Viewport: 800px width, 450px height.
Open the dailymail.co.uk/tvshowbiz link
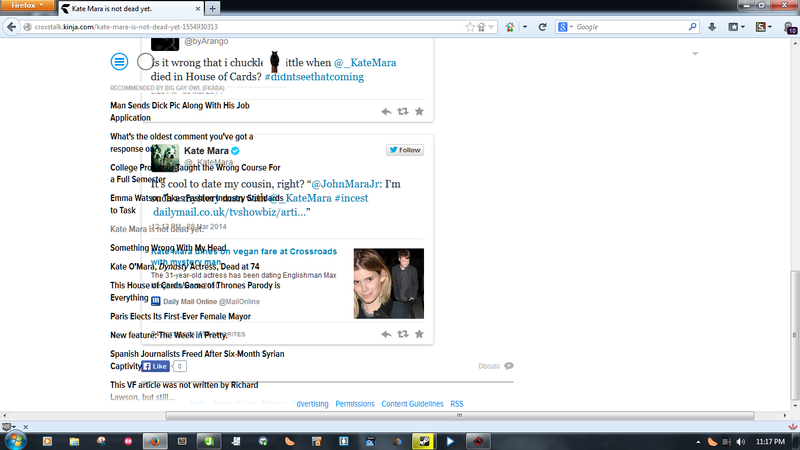click(x=230, y=212)
